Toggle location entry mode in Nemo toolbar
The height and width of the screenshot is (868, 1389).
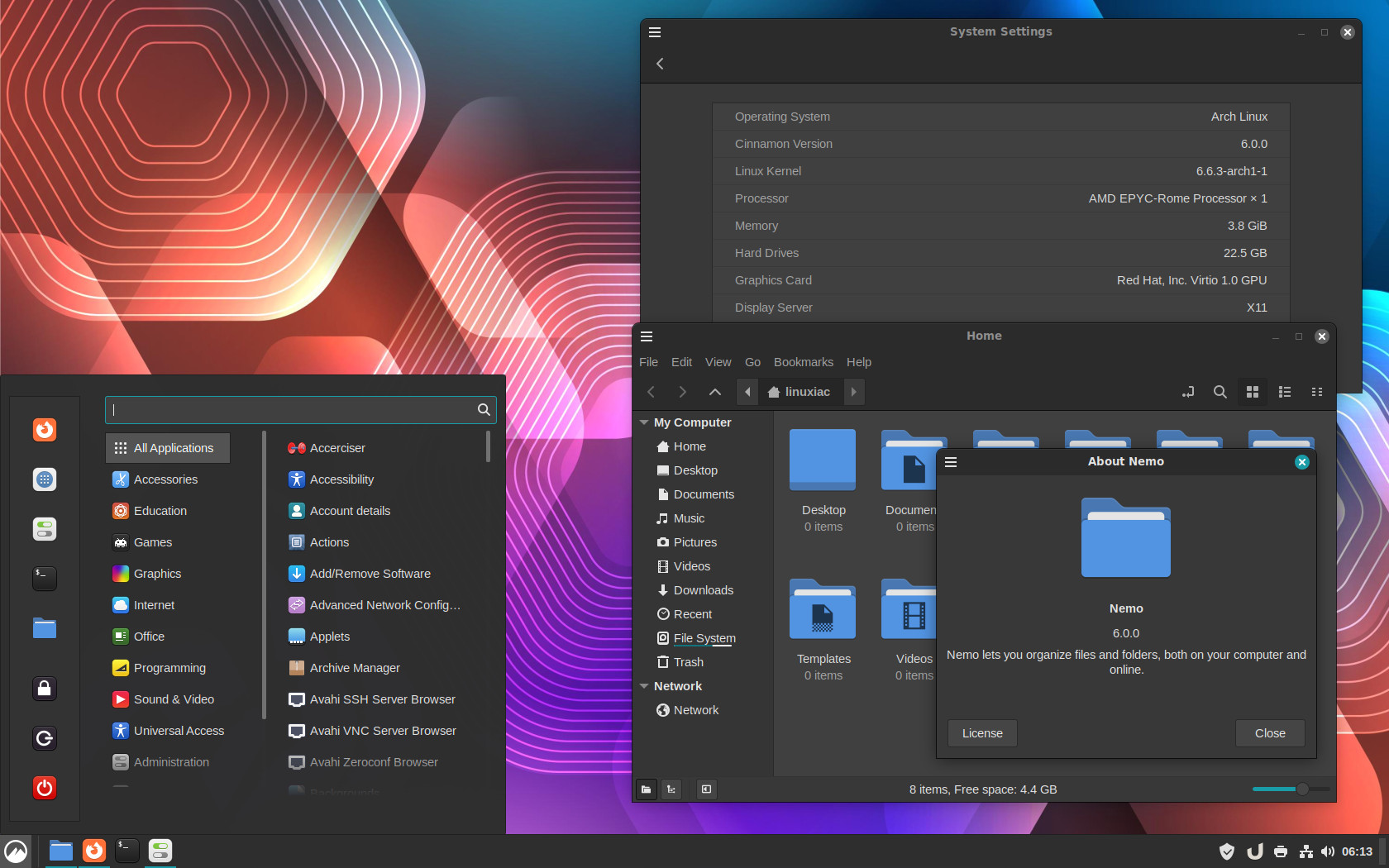pos(1188,392)
